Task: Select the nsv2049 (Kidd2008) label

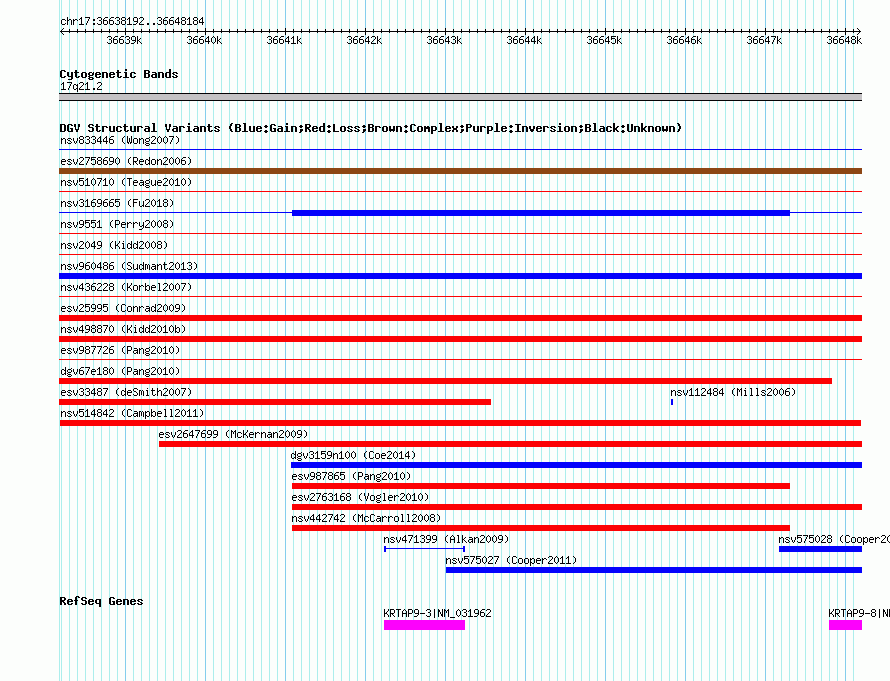Action: click(114, 245)
